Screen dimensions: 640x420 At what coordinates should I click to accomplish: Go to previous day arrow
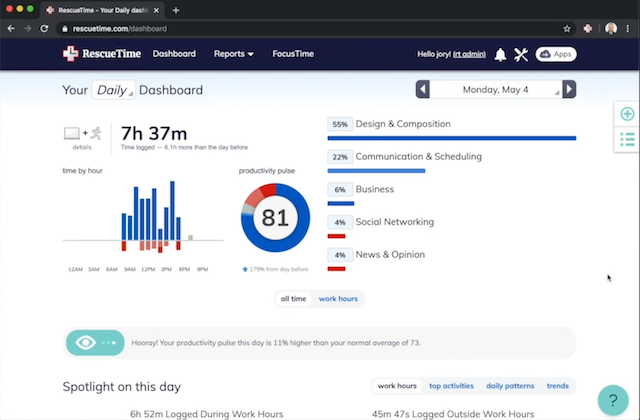pos(422,89)
